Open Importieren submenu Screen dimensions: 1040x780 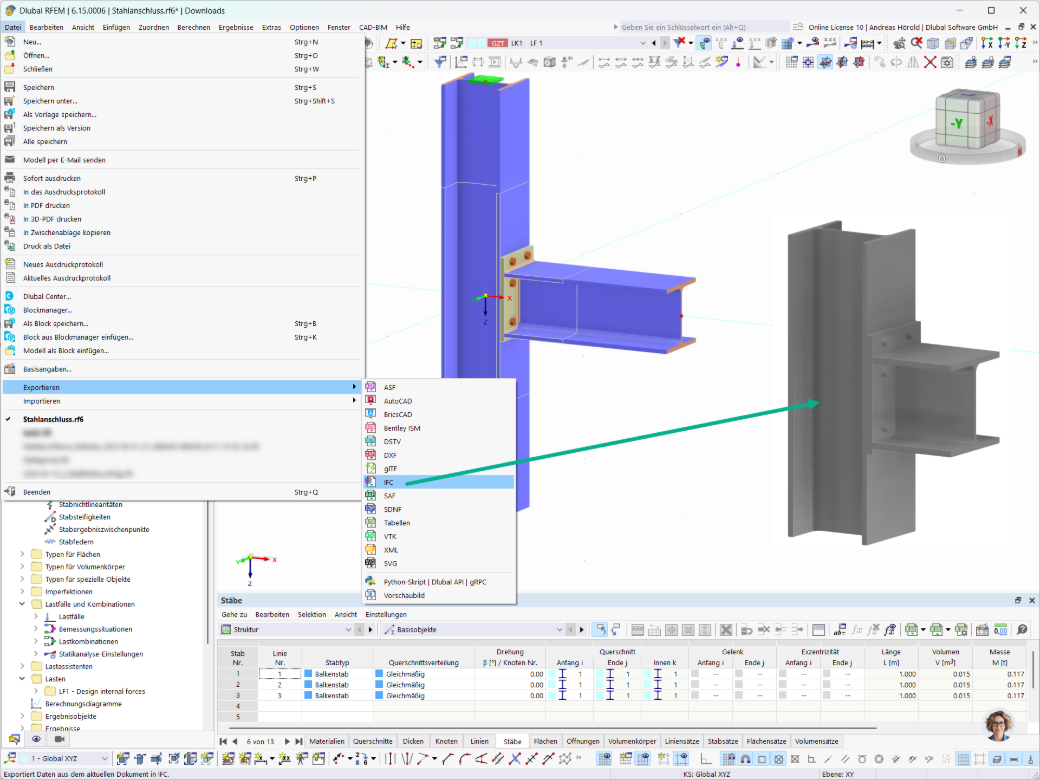(x=182, y=401)
